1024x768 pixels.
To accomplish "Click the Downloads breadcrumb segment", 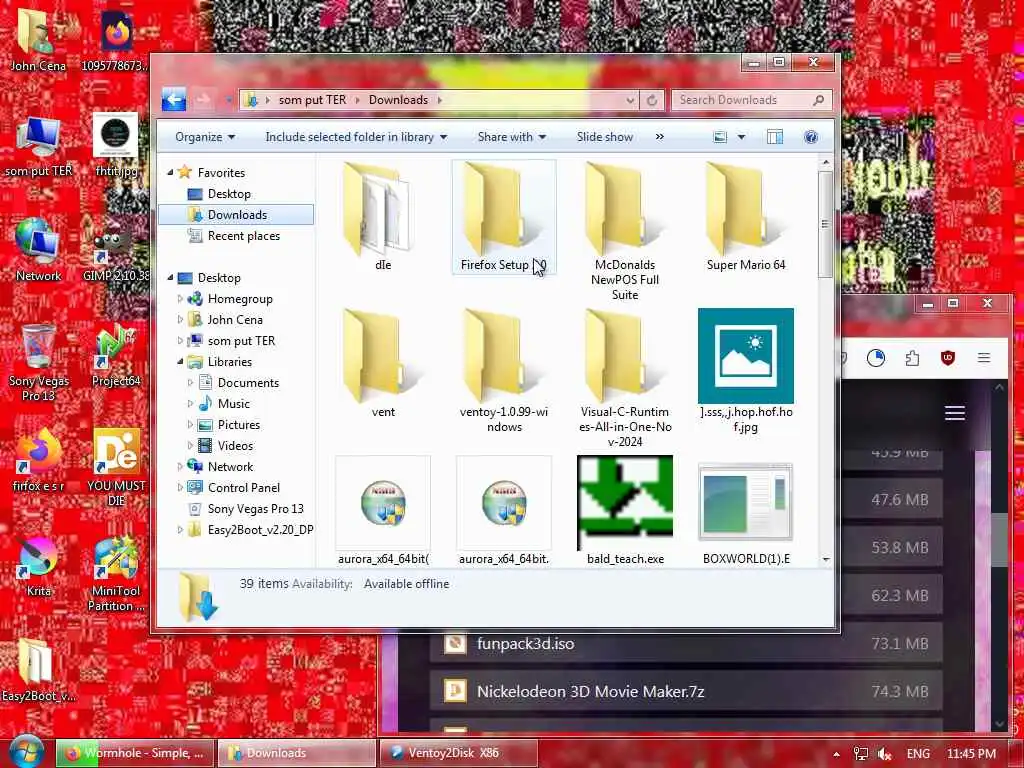I will tap(398, 100).
